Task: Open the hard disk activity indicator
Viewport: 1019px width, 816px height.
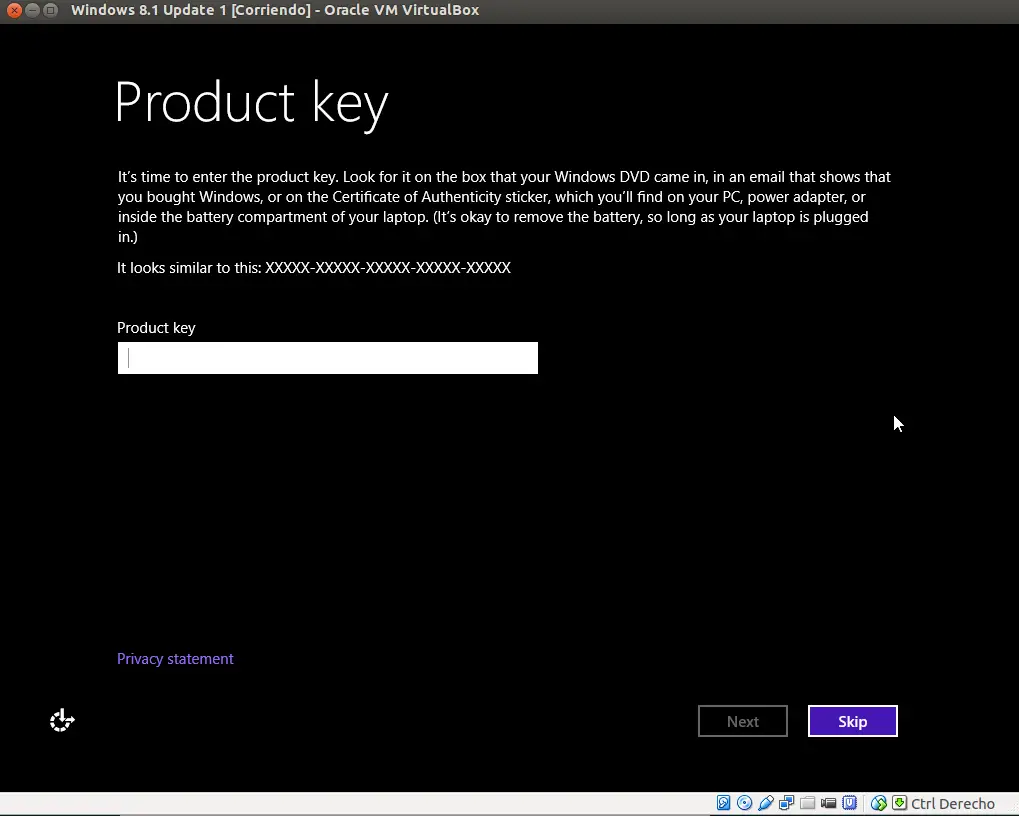Action: pyautogui.click(x=723, y=803)
